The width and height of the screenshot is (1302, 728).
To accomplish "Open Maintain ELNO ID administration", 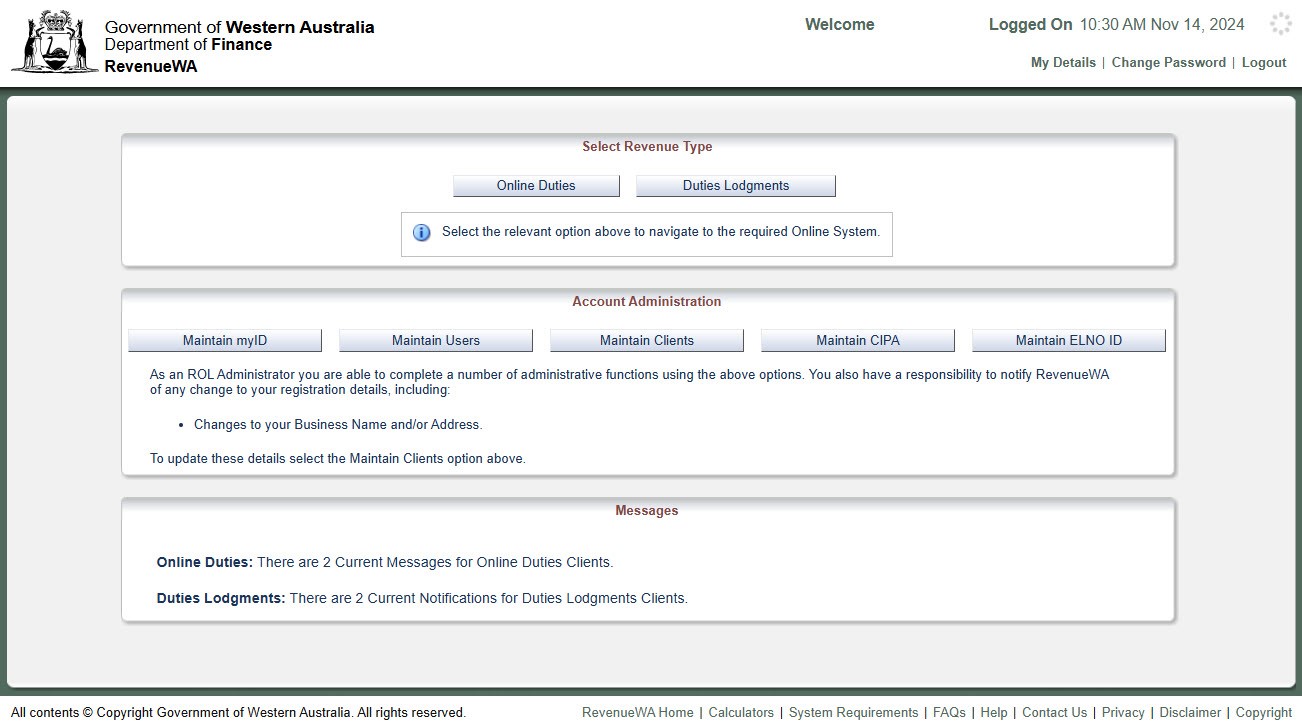I will [x=1068, y=341].
